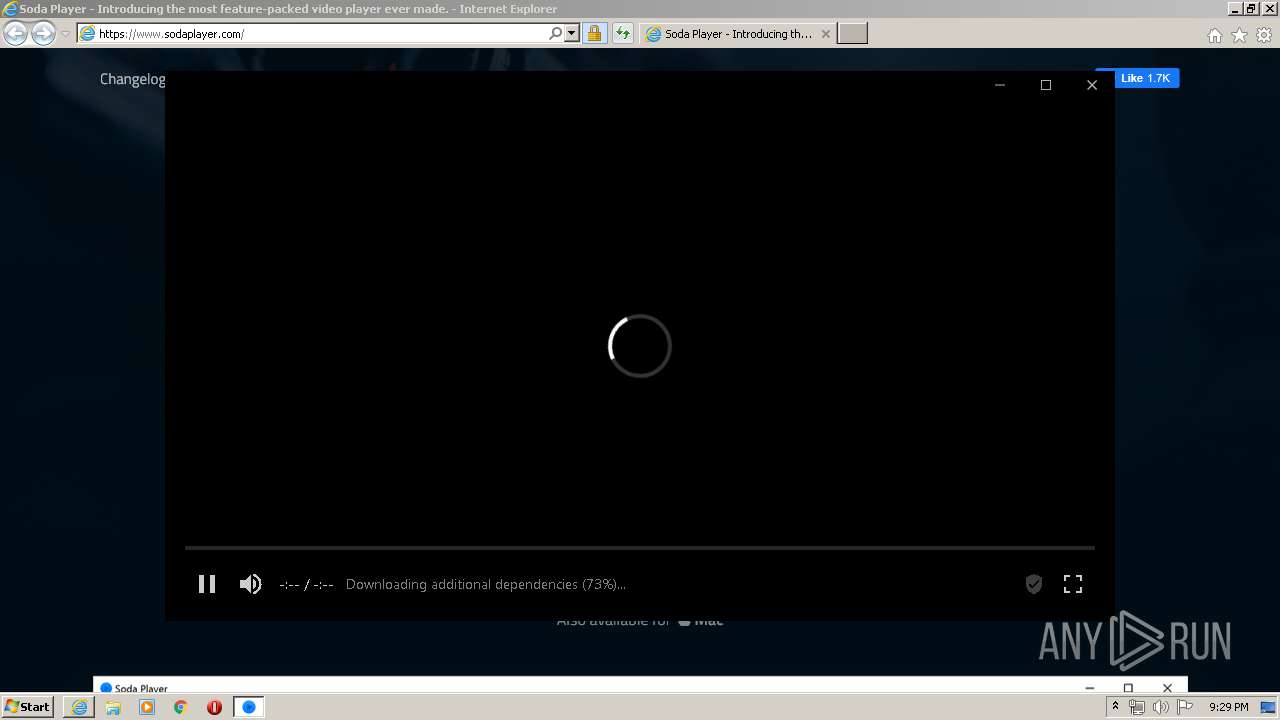
Task: Click the playback progress bar
Action: pos(640,548)
